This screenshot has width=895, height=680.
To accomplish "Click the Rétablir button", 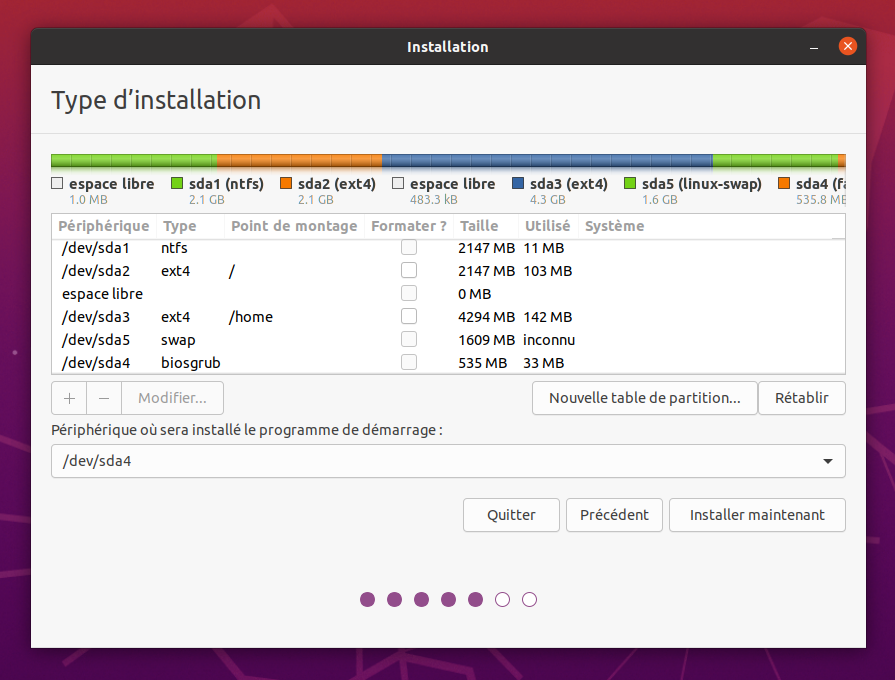I will click(801, 398).
